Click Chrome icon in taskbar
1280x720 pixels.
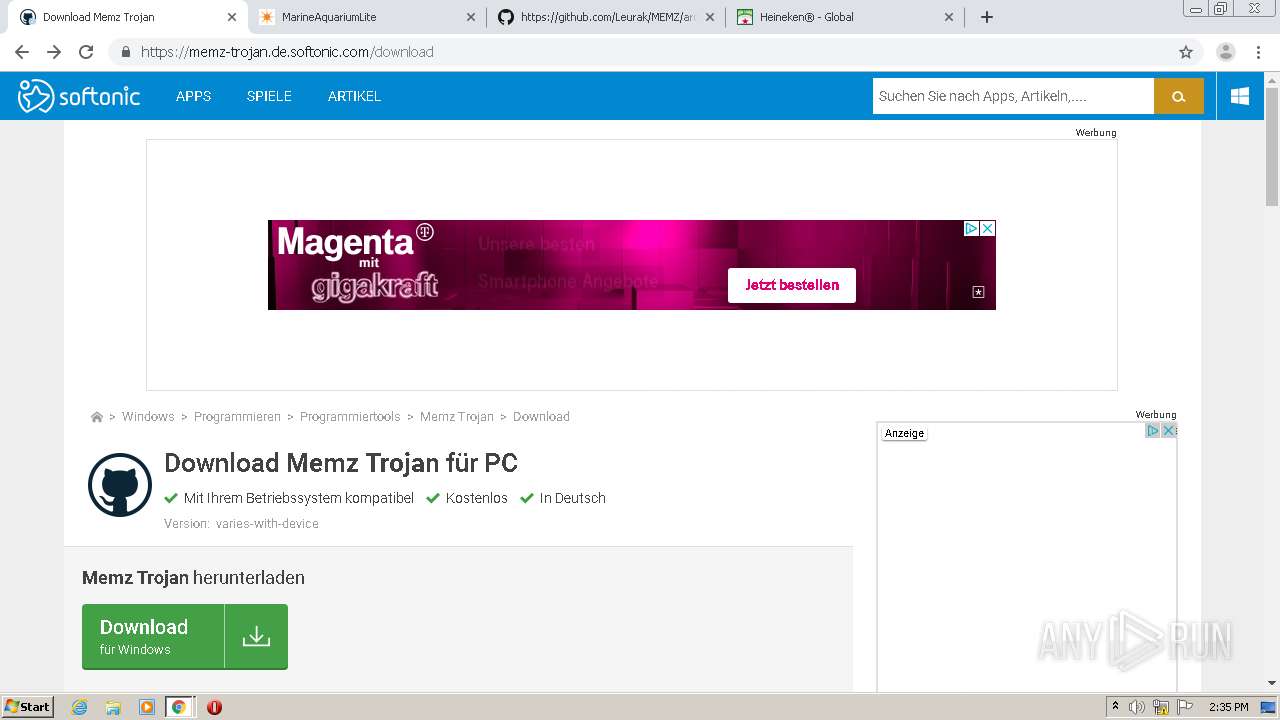pos(179,707)
